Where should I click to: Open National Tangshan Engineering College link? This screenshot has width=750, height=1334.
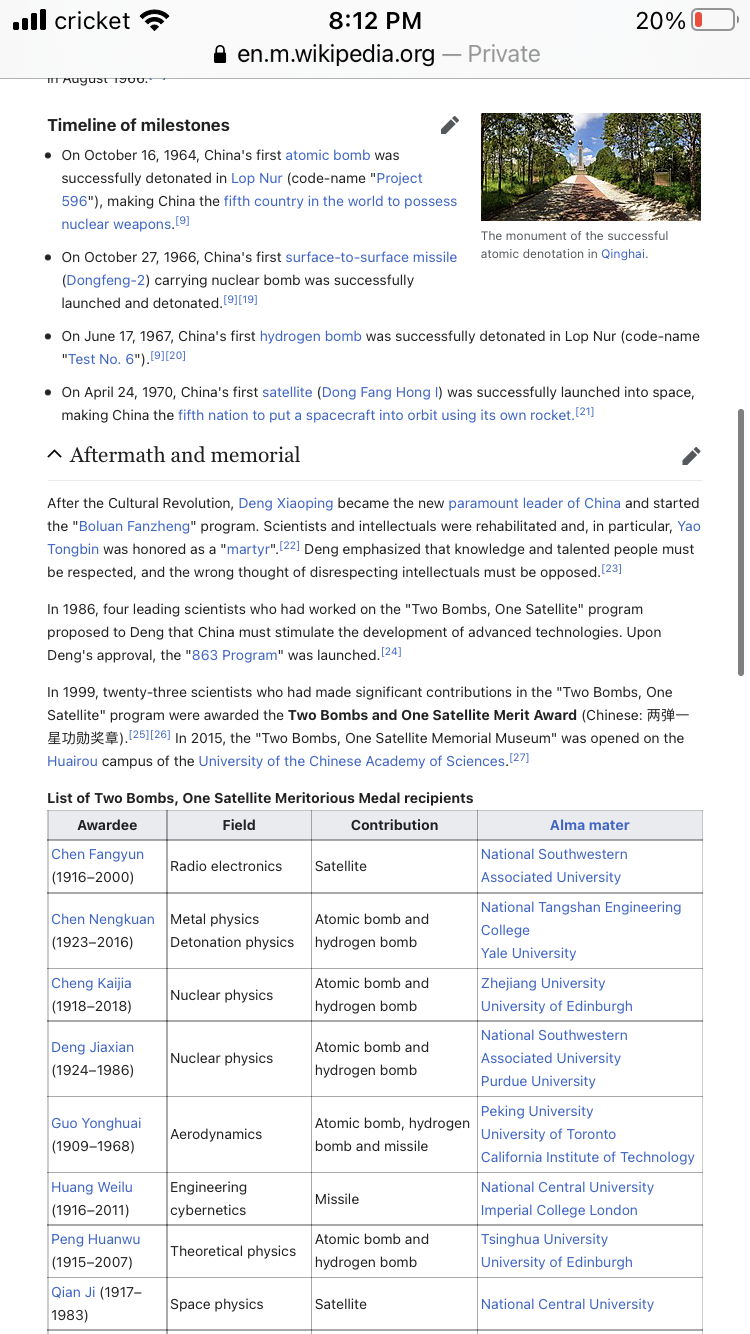[581, 918]
